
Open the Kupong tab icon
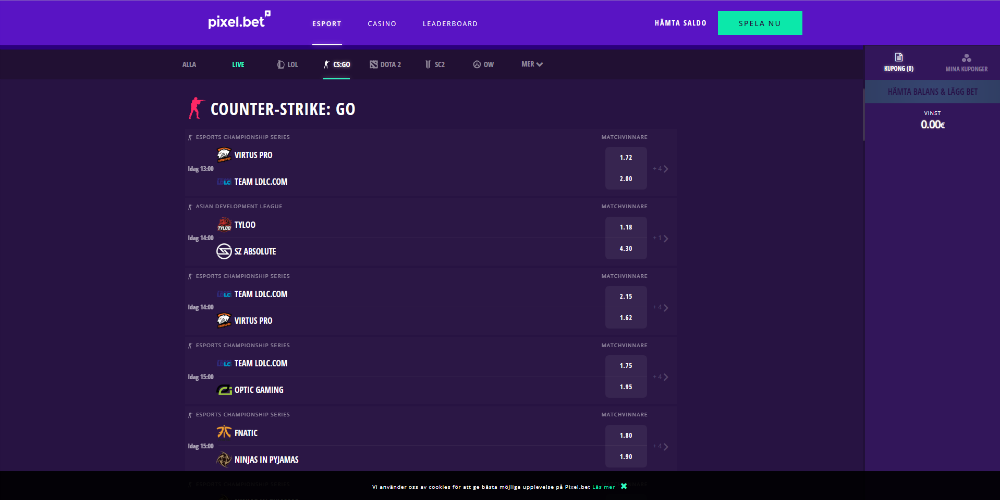pyautogui.click(x=899, y=57)
